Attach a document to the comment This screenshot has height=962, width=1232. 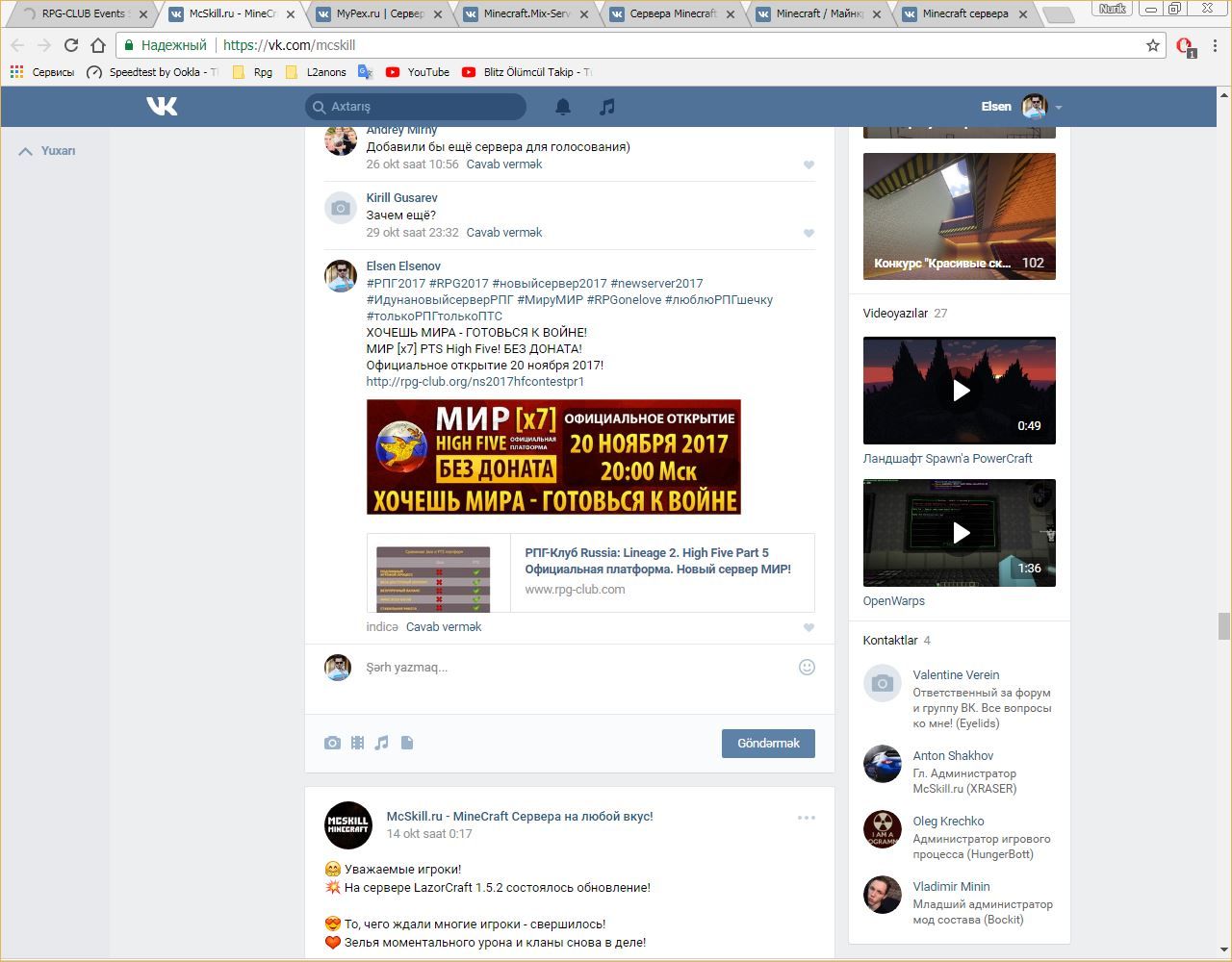pos(407,743)
